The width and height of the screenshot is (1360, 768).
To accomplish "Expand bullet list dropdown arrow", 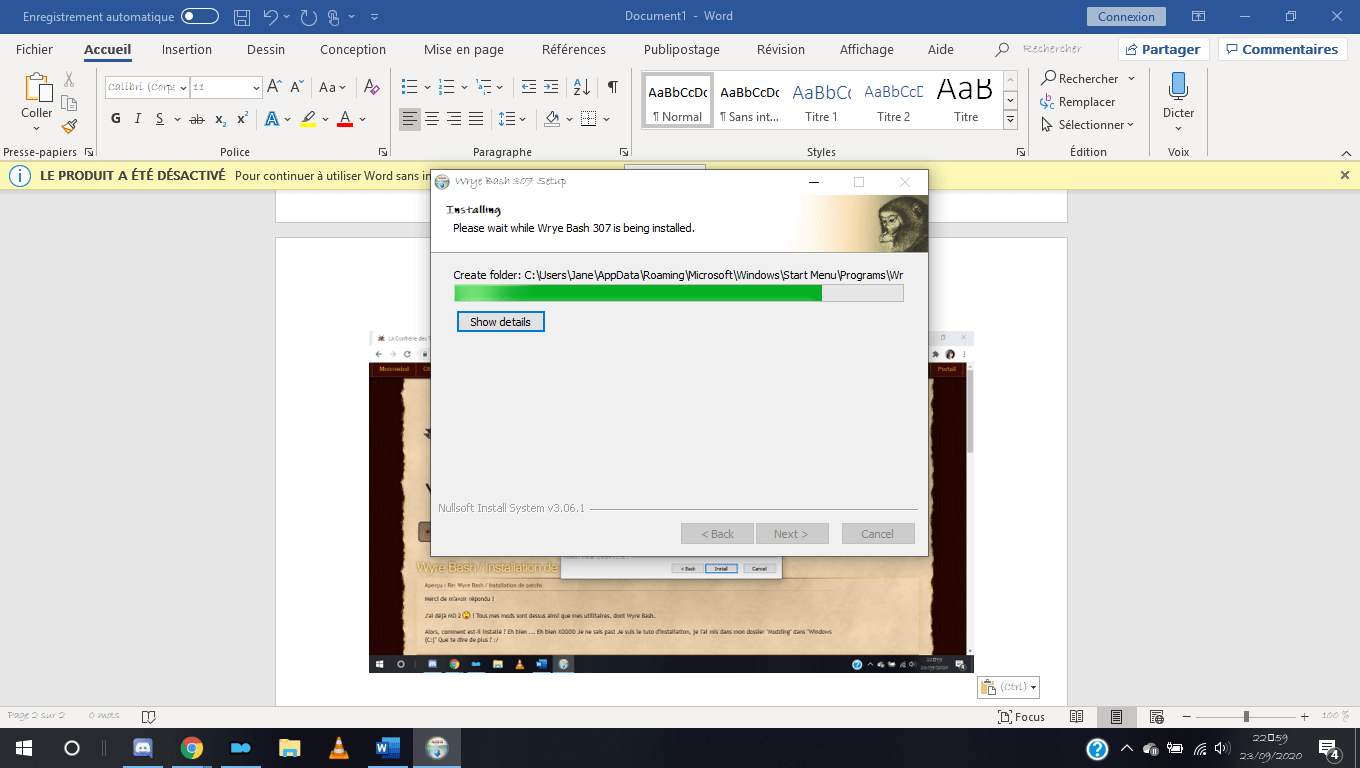I will [427, 87].
